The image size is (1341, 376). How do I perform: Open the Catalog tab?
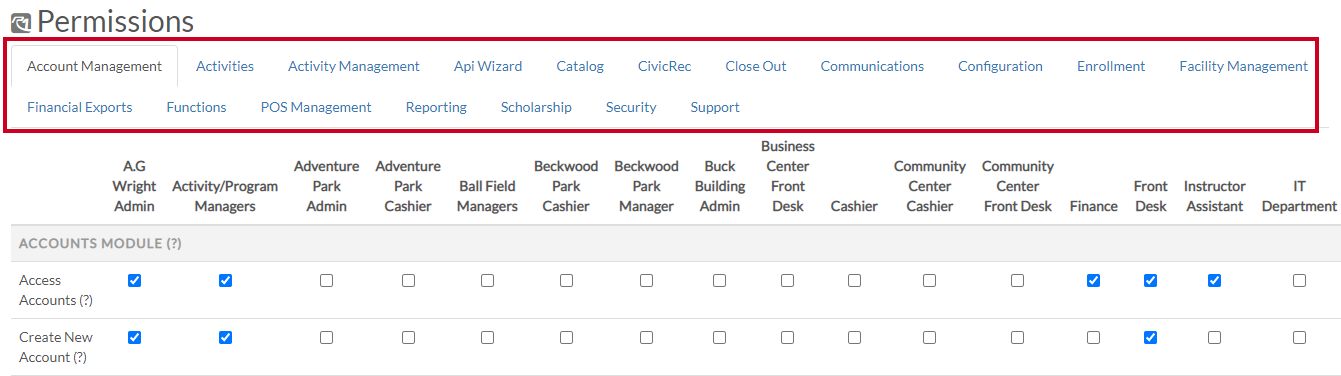pos(580,66)
